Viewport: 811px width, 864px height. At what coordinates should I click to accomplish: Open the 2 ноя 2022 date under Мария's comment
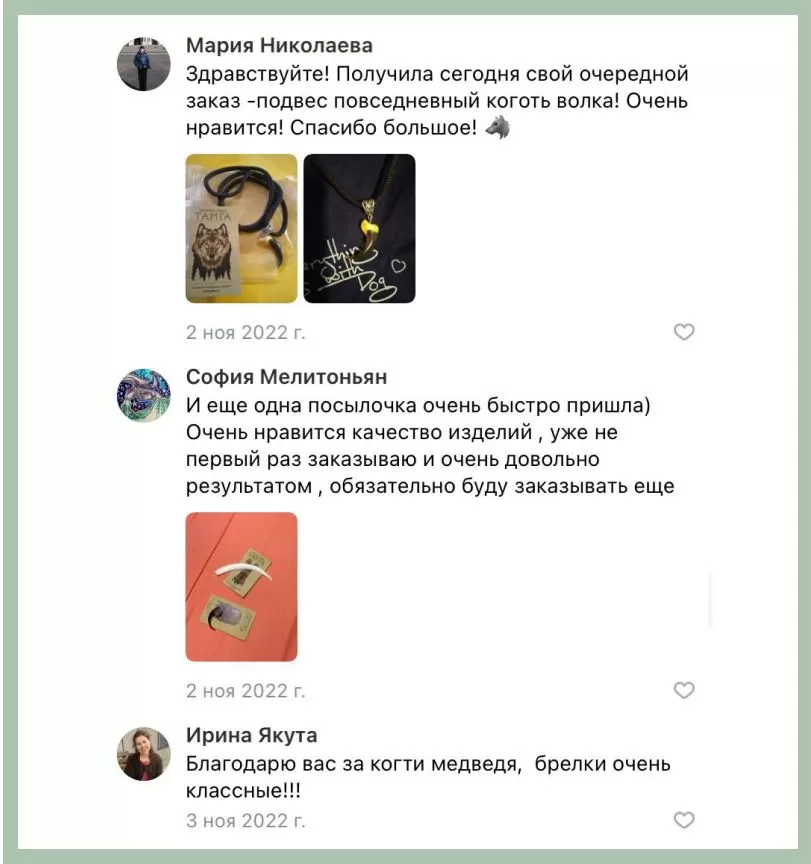click(245, 332)
